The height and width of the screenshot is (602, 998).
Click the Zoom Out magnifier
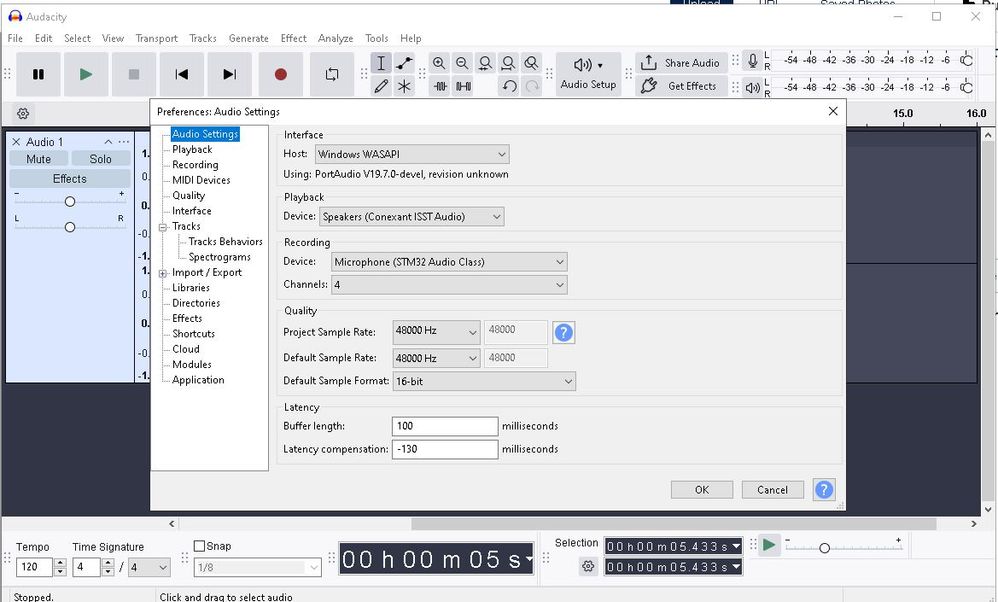point(462,63)
